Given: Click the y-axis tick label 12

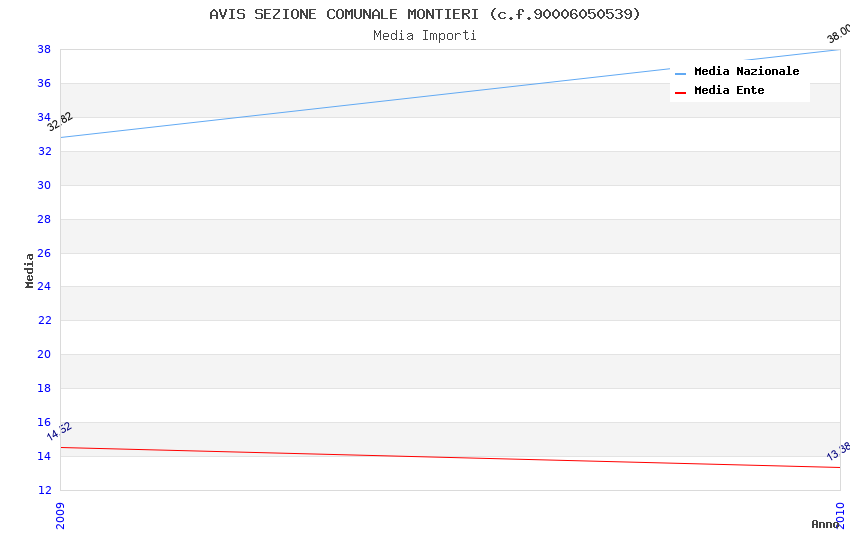Looking at the screenshot, I should pyautogui.click(x=44, y=490).
